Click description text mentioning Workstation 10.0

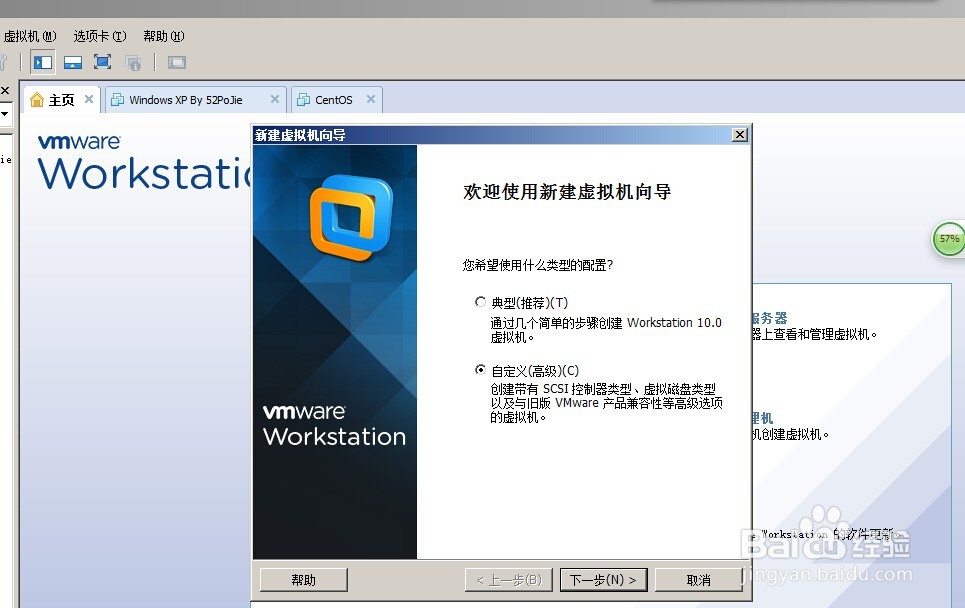click(x=606, y=330)
